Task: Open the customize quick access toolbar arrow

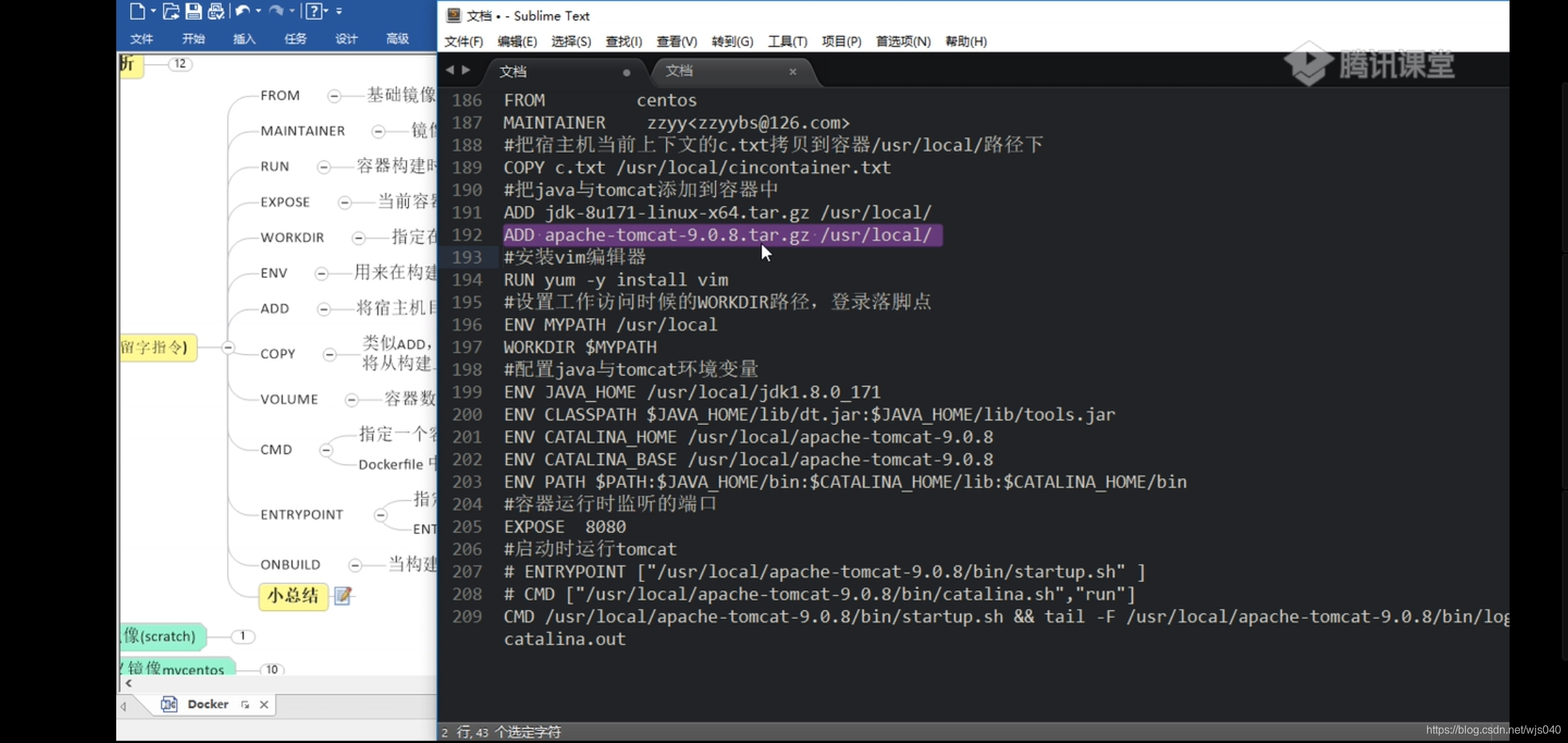Action: click(339, 11)
